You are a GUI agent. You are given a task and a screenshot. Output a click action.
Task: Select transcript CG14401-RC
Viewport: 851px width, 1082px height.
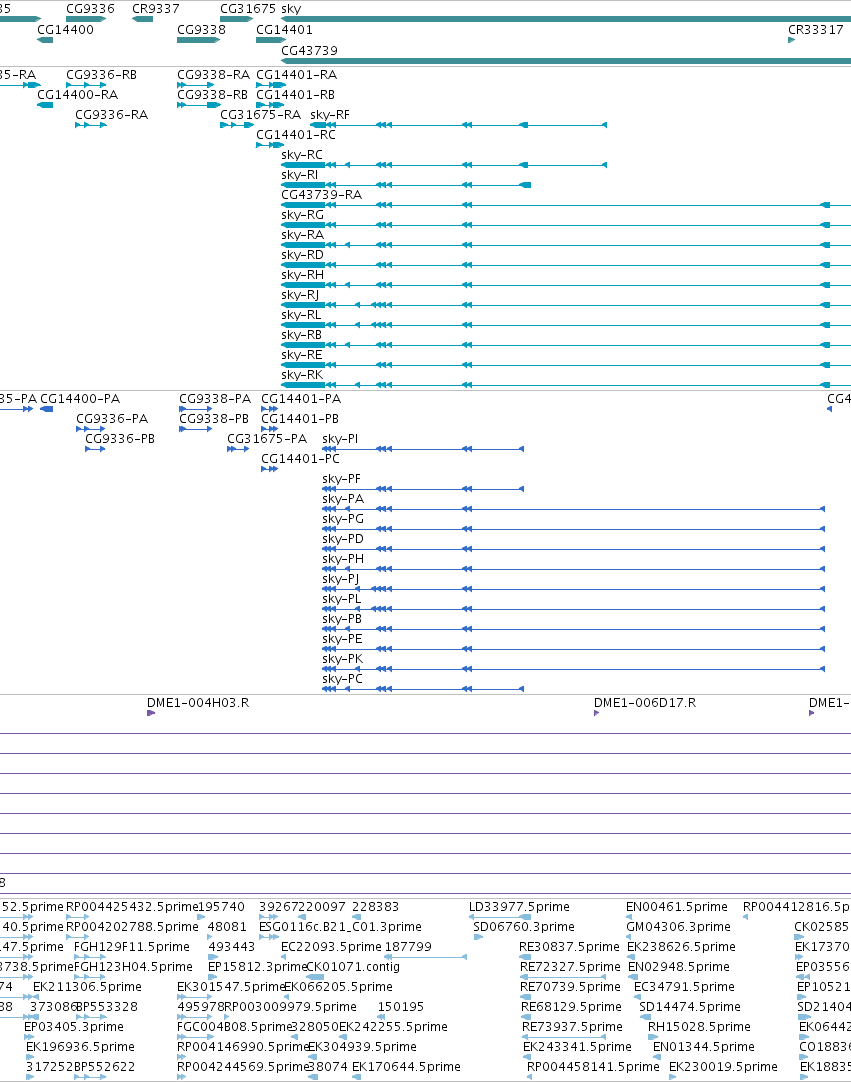click(x=296, y=135)
